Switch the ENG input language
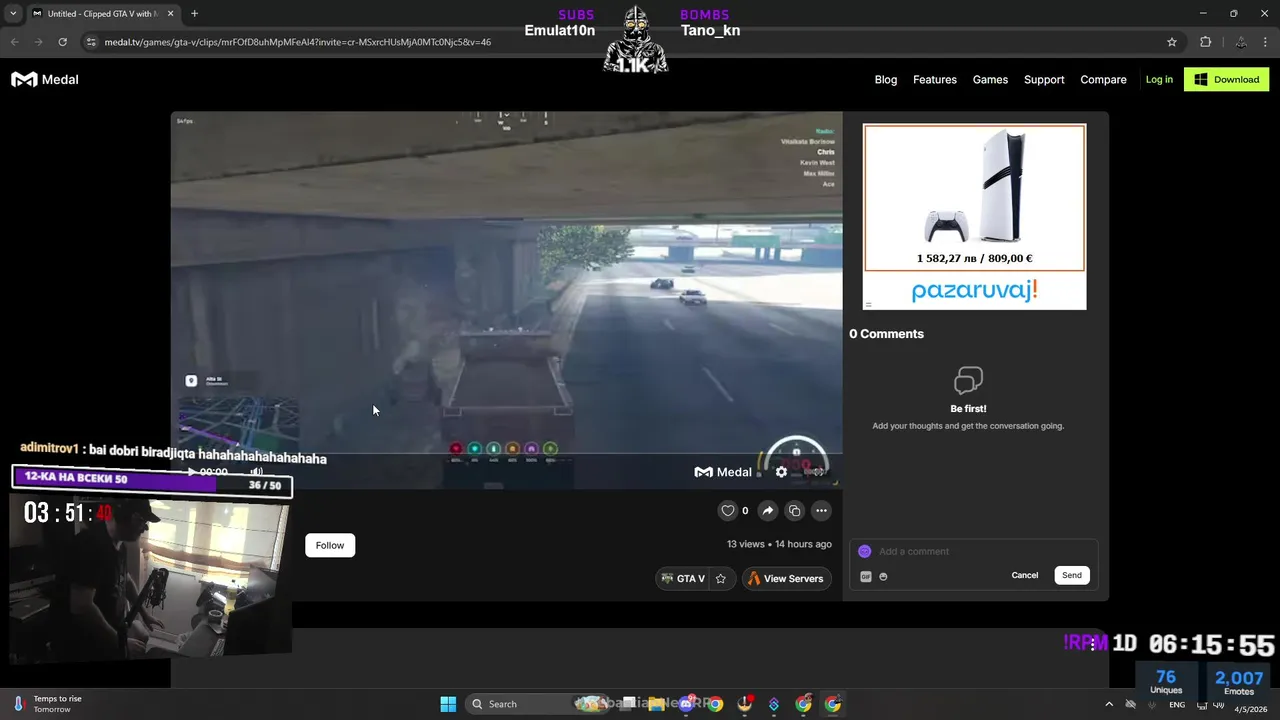The image size is (1280, 720). coord(1177,705)
